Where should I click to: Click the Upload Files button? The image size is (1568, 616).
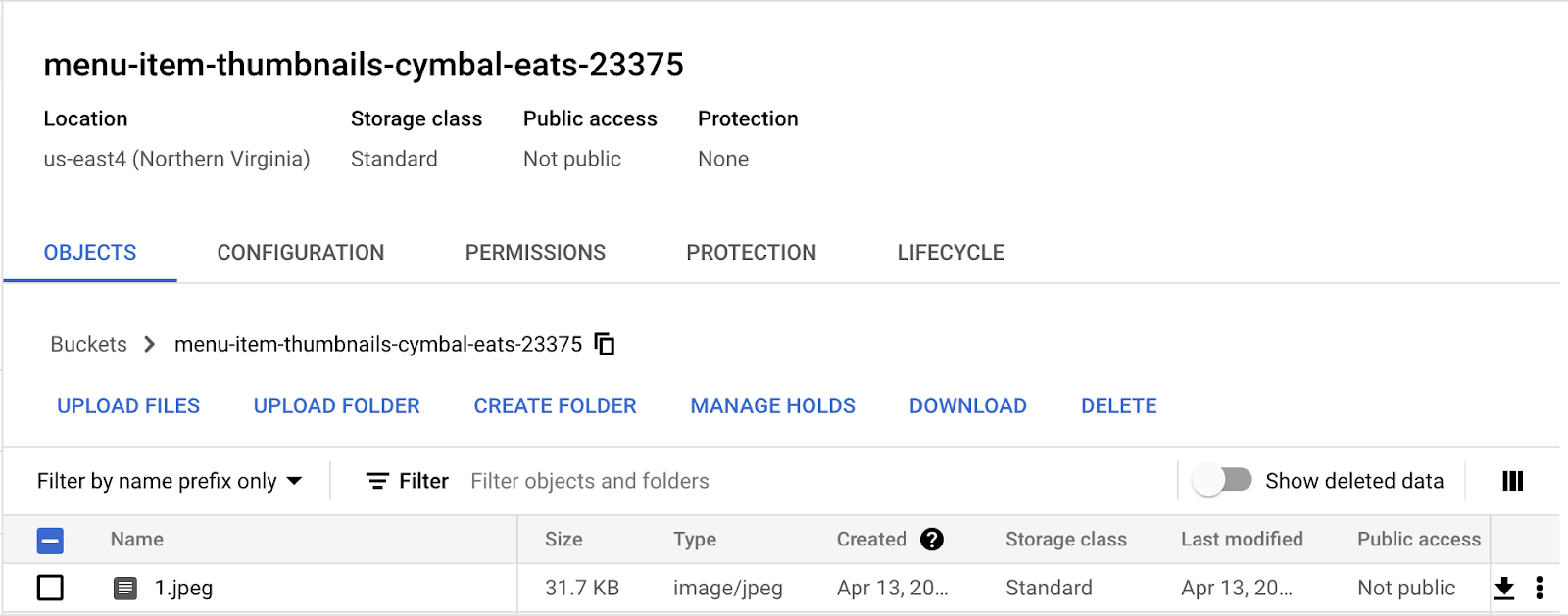pos(128,405)
